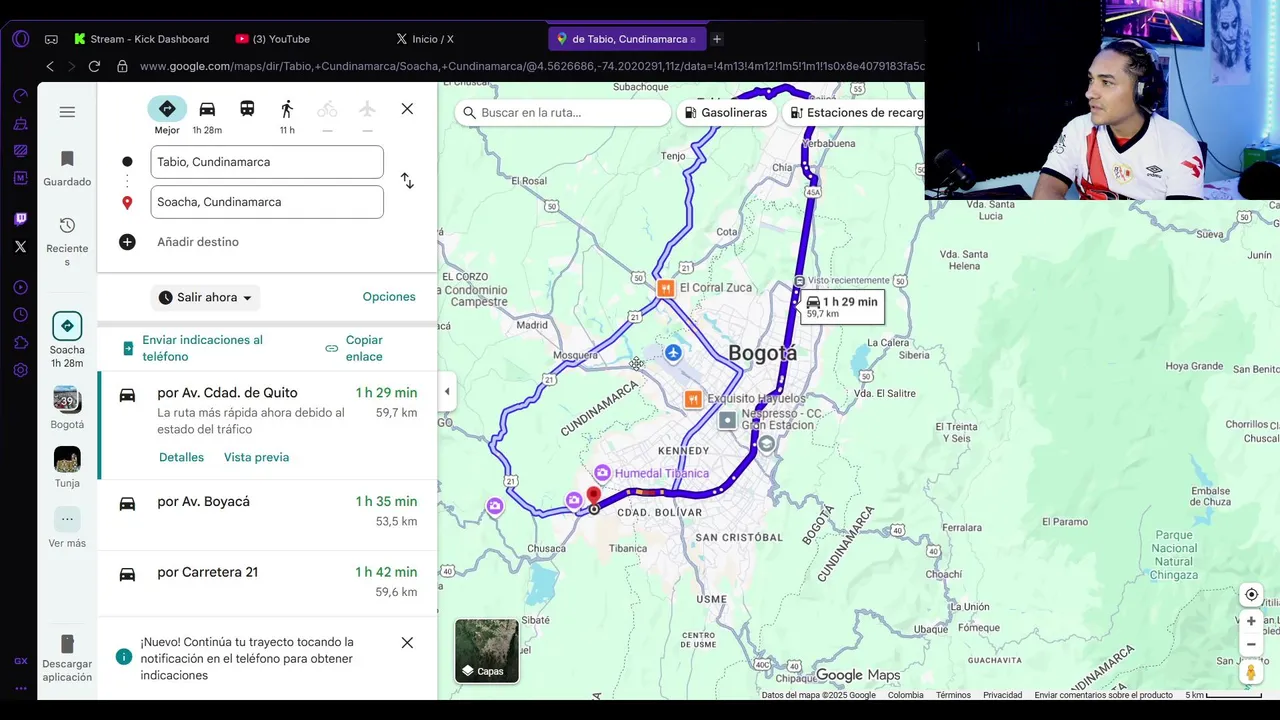Click the route time 1 h 29 min label
This screenshot has height=720, width=1280.
(842, 307)
